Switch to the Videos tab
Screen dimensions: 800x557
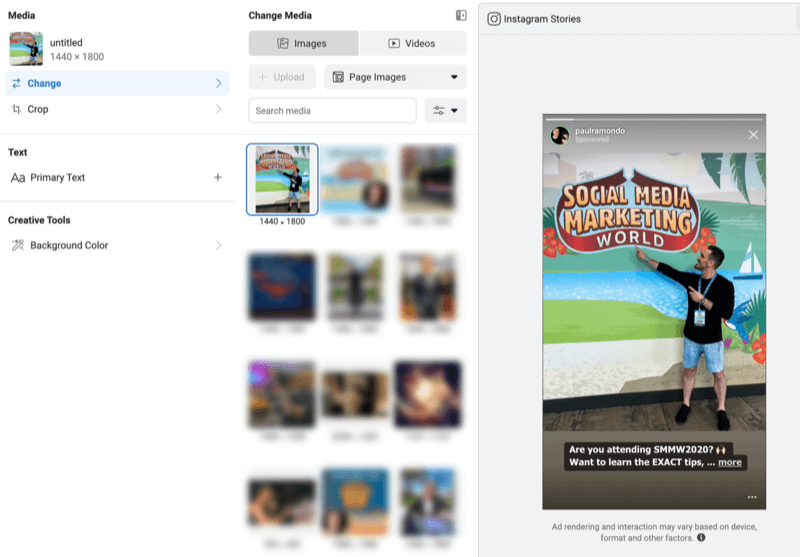(413, 43)
